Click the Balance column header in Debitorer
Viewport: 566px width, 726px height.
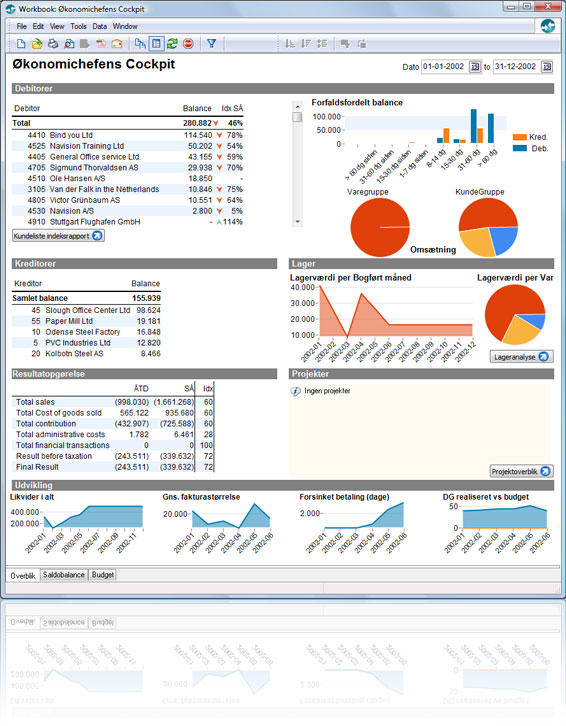(x=197, y=108)
